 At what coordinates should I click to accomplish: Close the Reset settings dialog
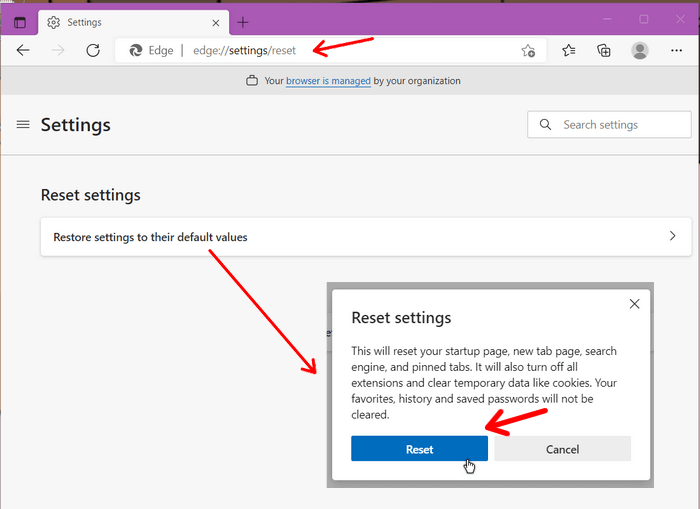(634, 304)
